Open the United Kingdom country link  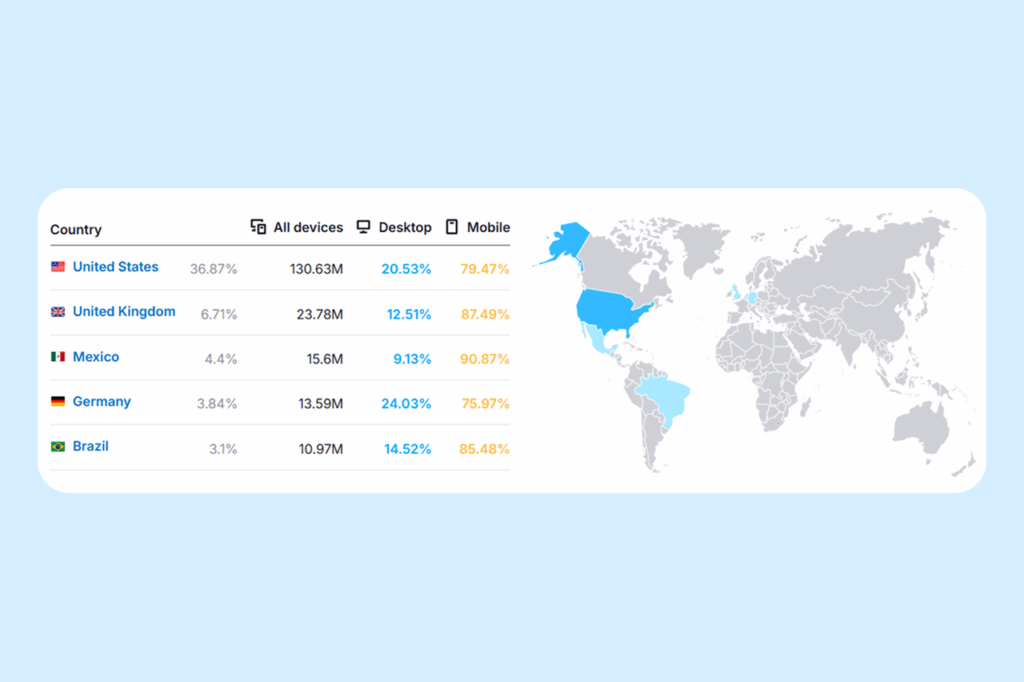124,312
